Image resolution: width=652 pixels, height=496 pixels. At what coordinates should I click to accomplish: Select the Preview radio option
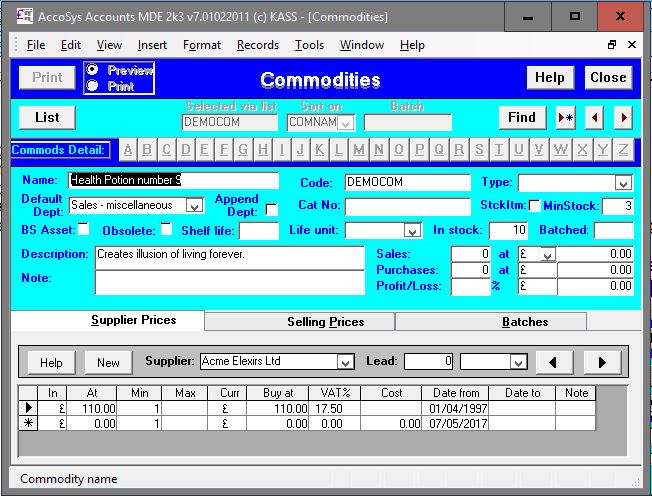(x=92, y=70)
